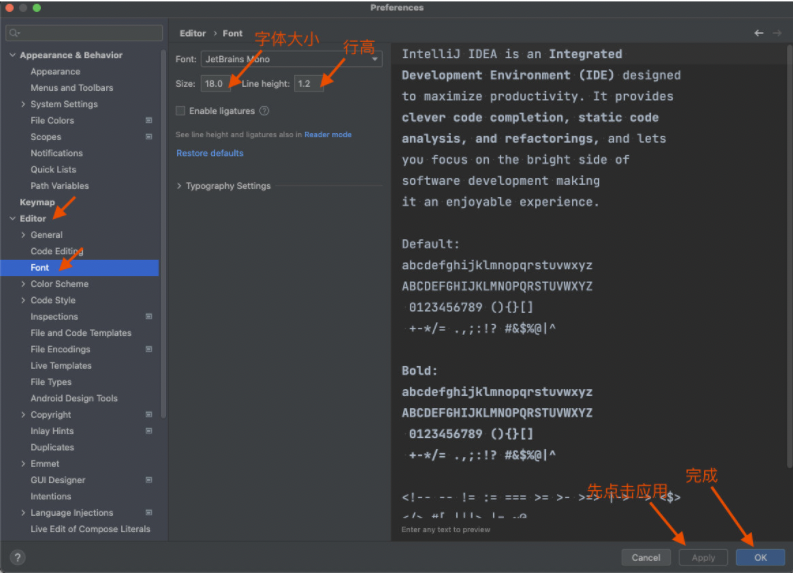Viewport: 793px width, 573px height.
Task: Click the search magnifier icon
Action: [14, 33]
